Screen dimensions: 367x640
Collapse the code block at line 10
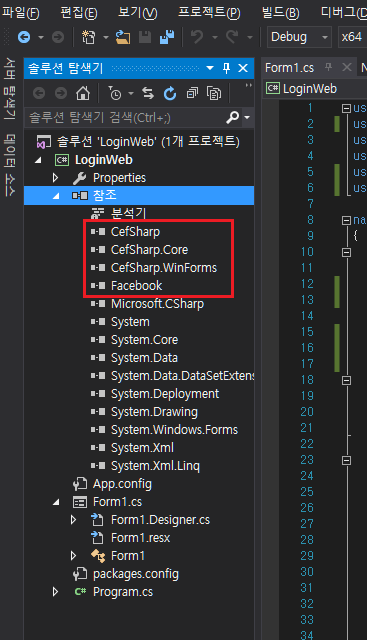tap(346, 252)
